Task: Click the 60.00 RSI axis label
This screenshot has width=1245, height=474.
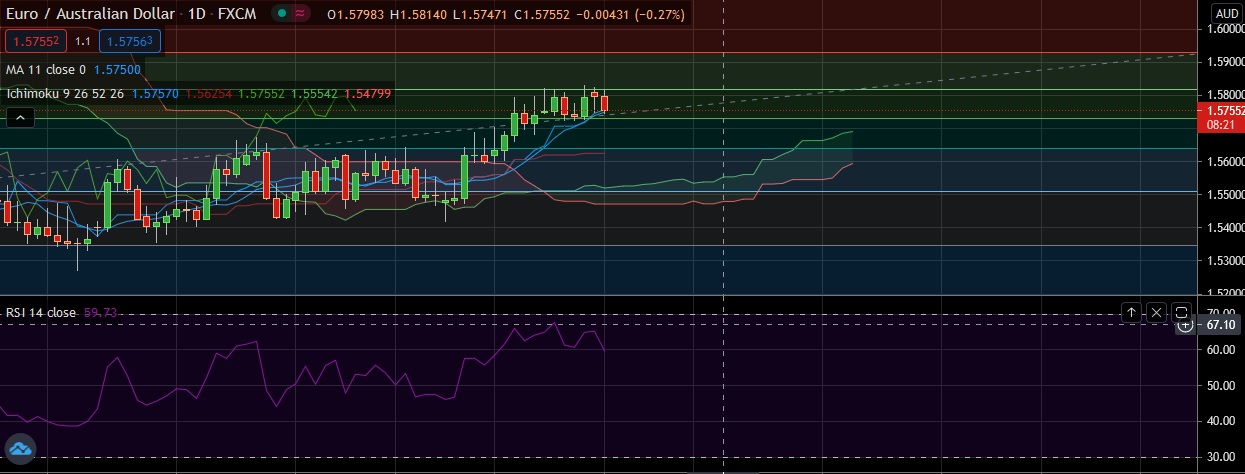Action: [x=1221, y=350]
